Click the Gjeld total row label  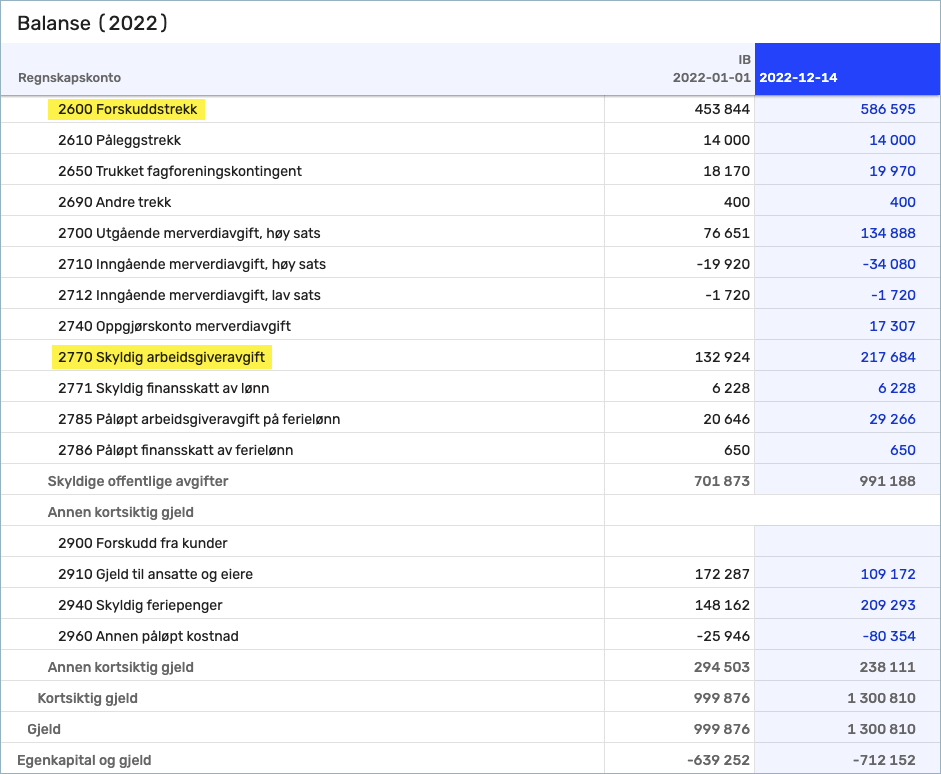(43, 730)
